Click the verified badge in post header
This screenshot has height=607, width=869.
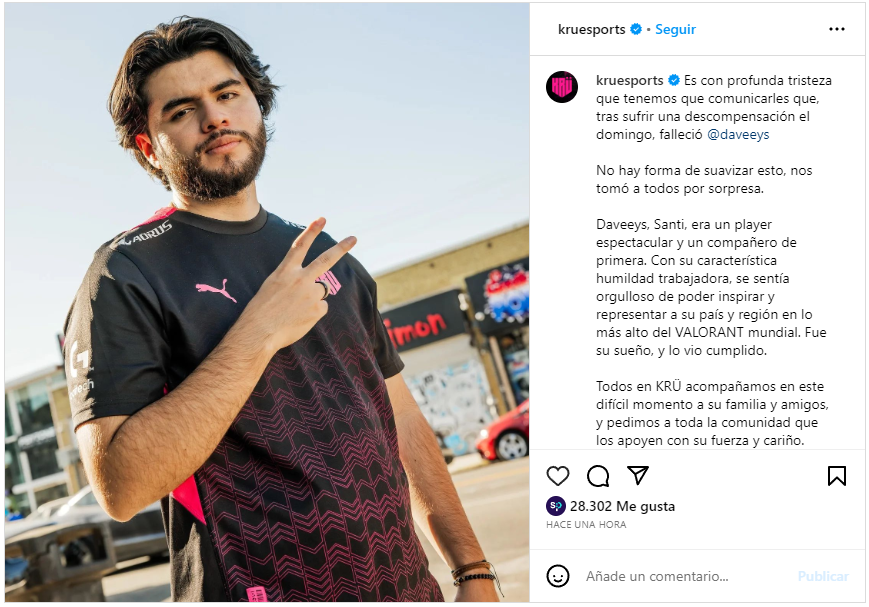tap(636, 29)
